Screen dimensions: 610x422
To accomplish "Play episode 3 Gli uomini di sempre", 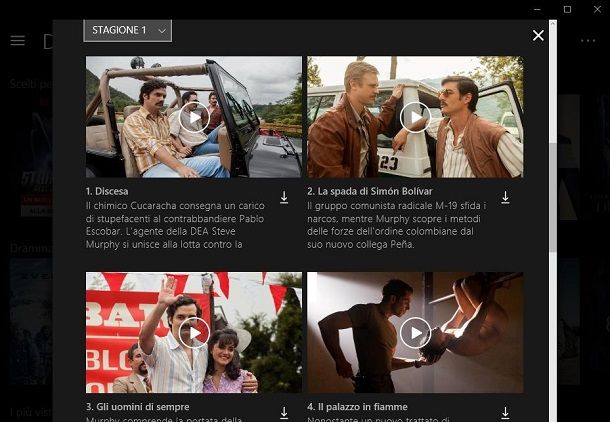I will (194, 333).
